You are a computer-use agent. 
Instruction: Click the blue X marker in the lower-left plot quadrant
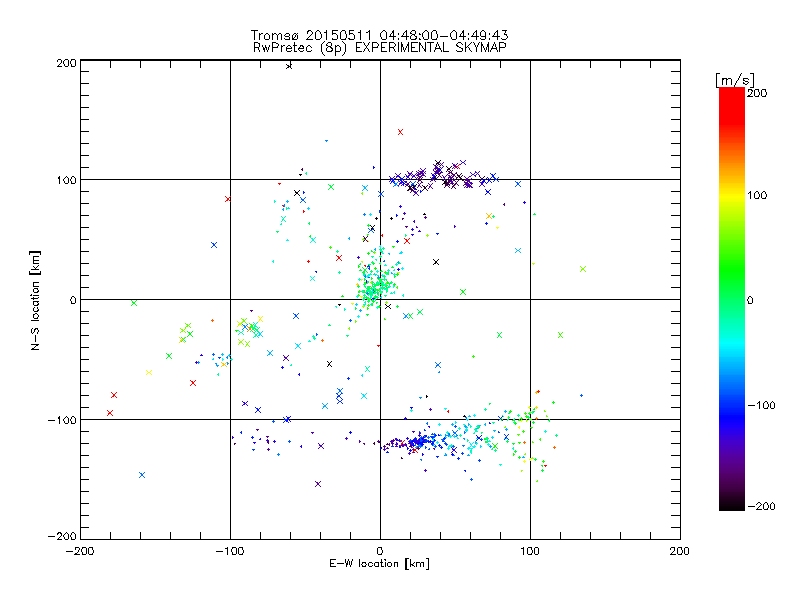(x=142, y=475)
